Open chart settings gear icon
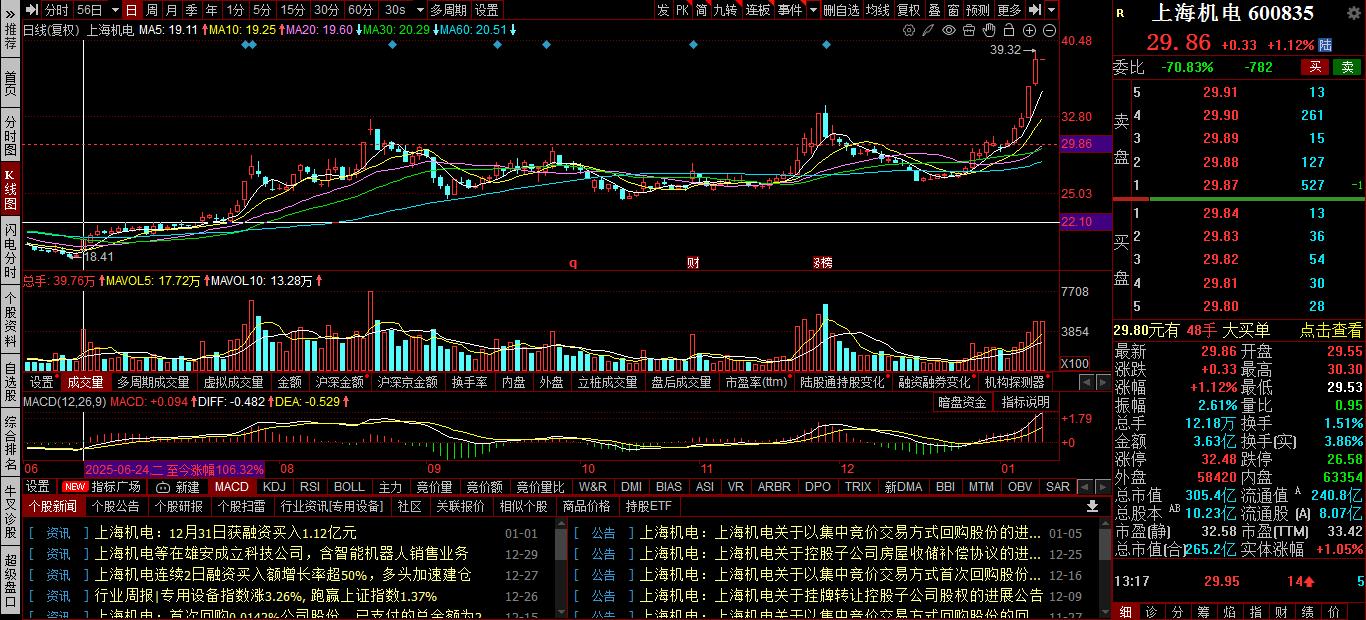 tap(909, 30)
